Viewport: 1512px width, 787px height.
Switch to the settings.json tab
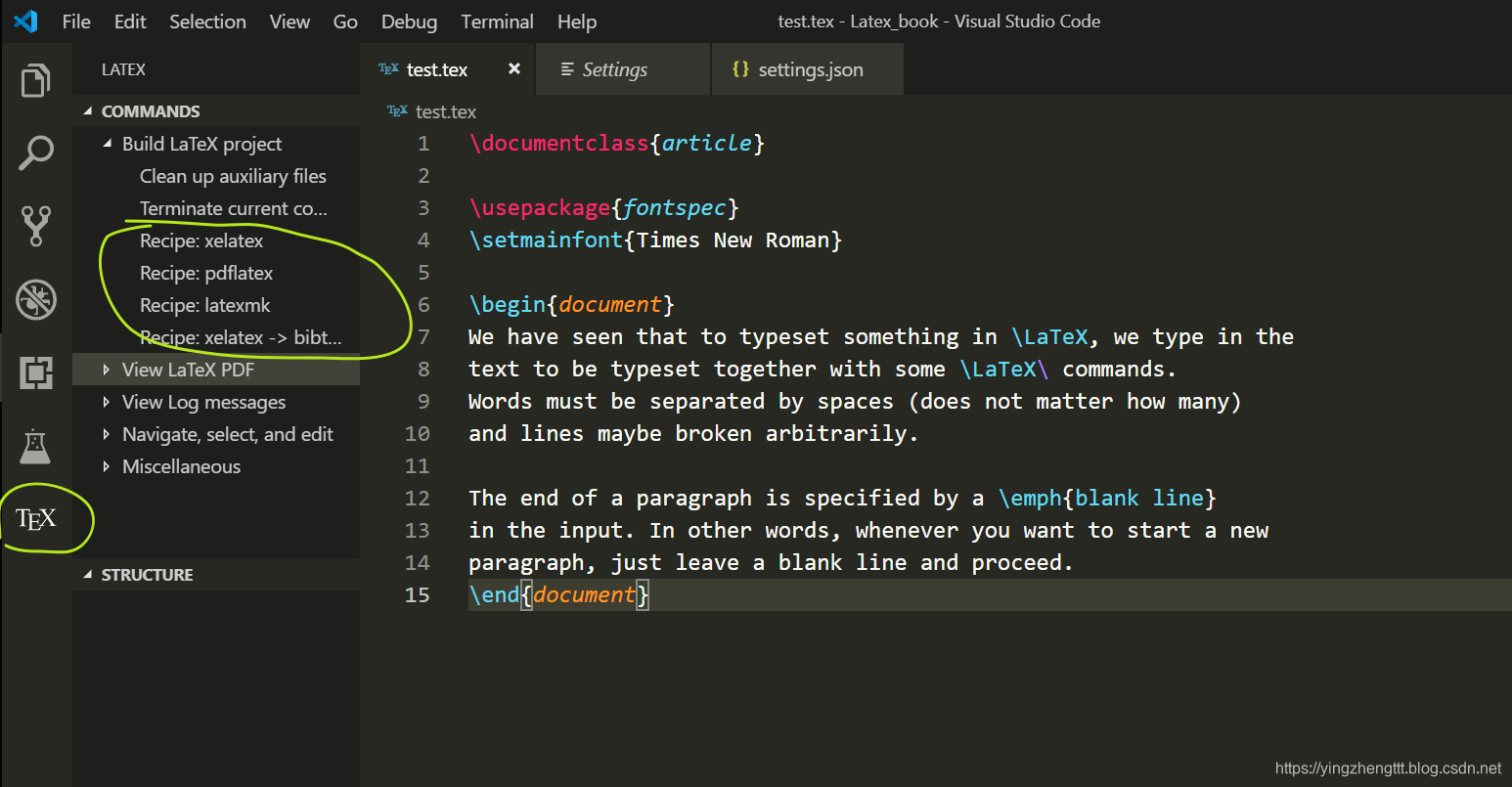pos(808,68)
